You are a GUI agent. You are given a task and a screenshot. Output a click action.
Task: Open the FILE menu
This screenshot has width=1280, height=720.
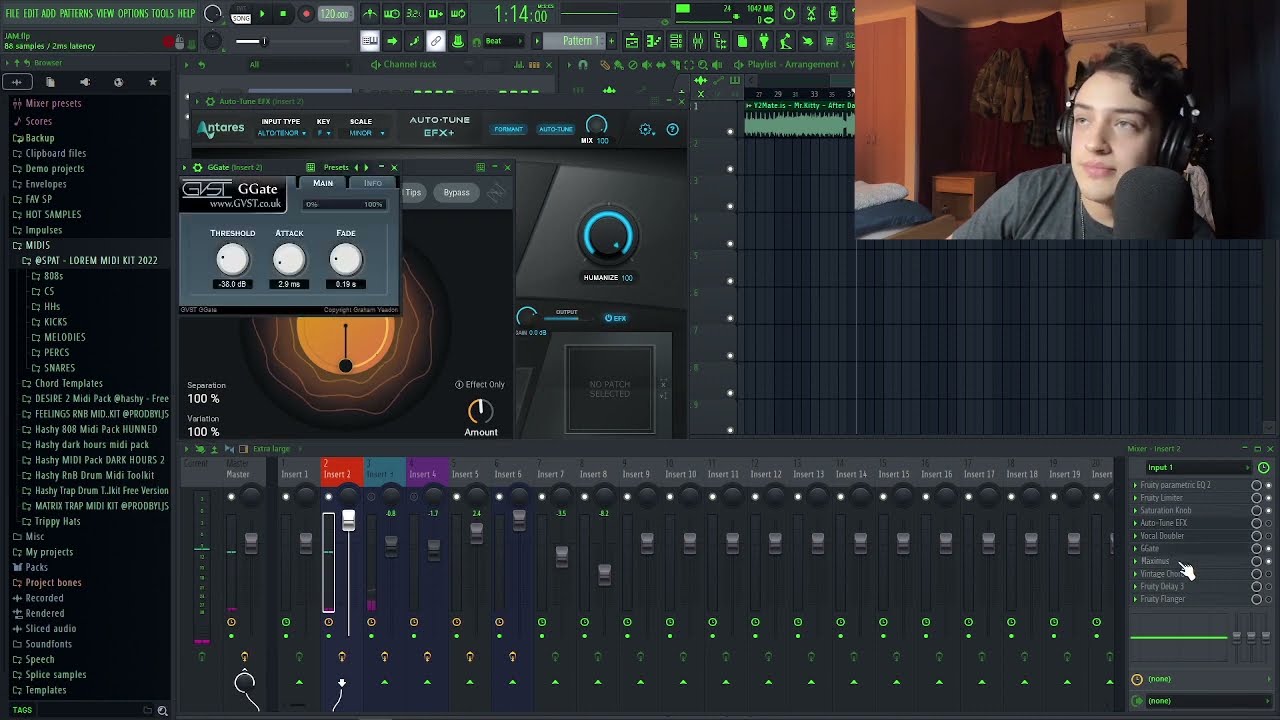coord(13,13)
